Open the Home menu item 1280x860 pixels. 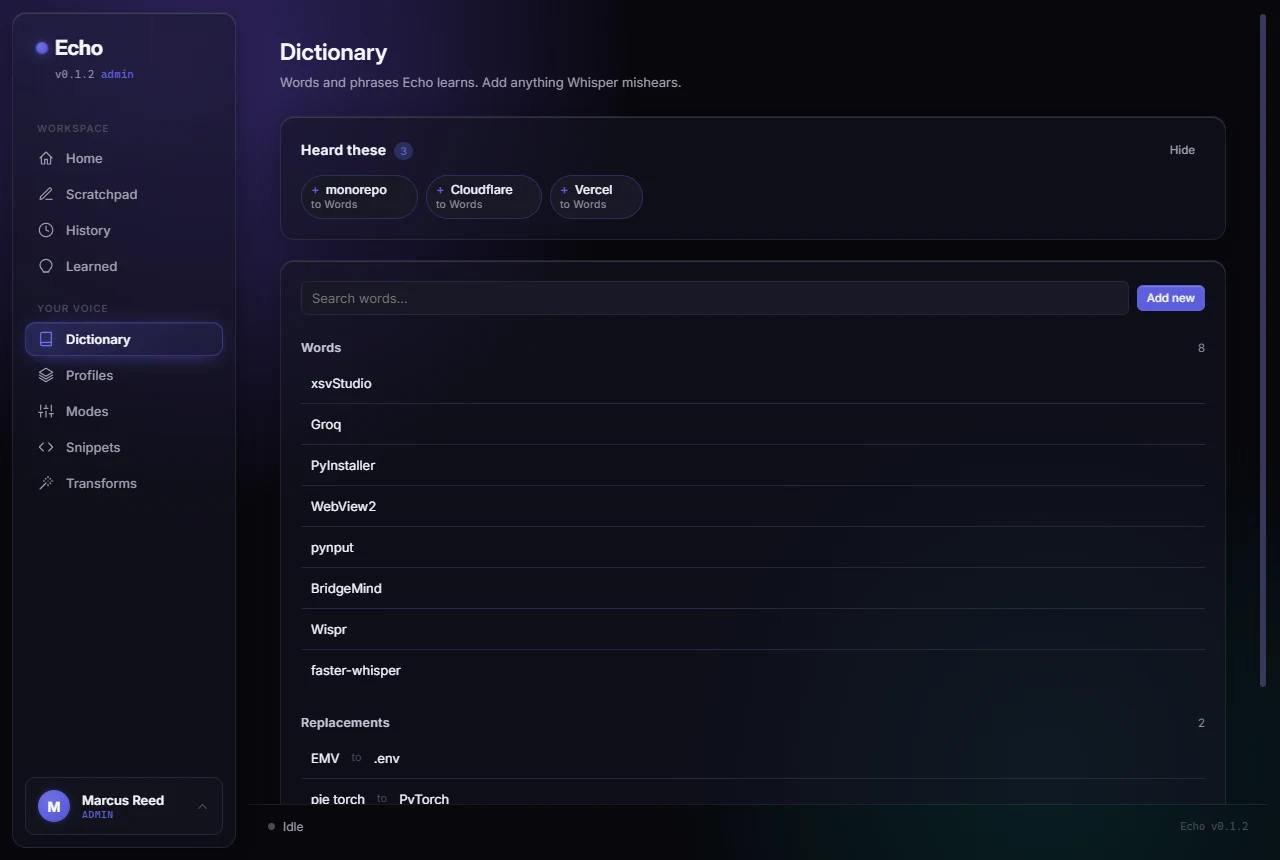point(124,158)
